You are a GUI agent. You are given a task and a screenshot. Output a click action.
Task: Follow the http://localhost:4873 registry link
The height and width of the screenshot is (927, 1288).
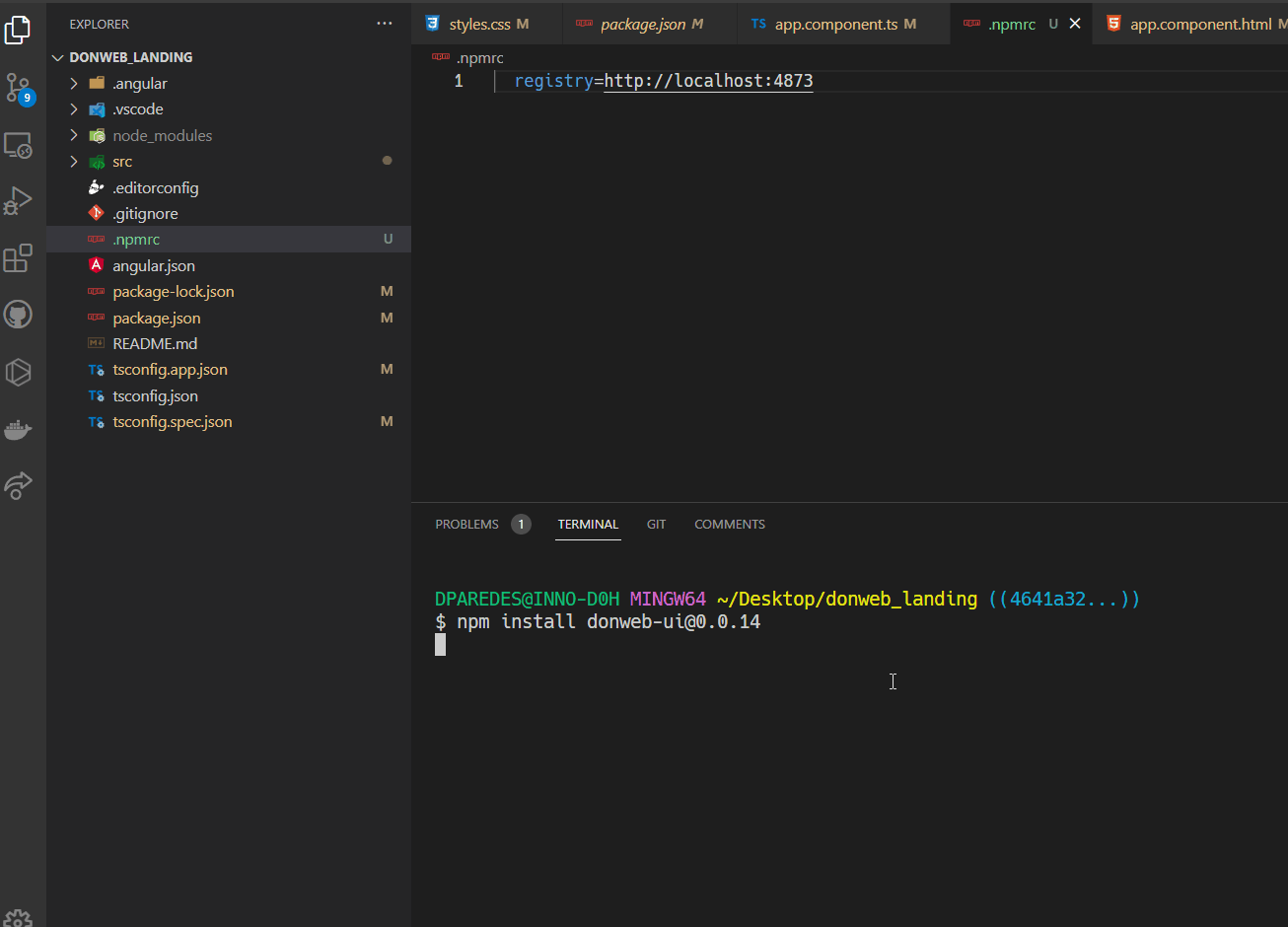click(x=708, y=81)
